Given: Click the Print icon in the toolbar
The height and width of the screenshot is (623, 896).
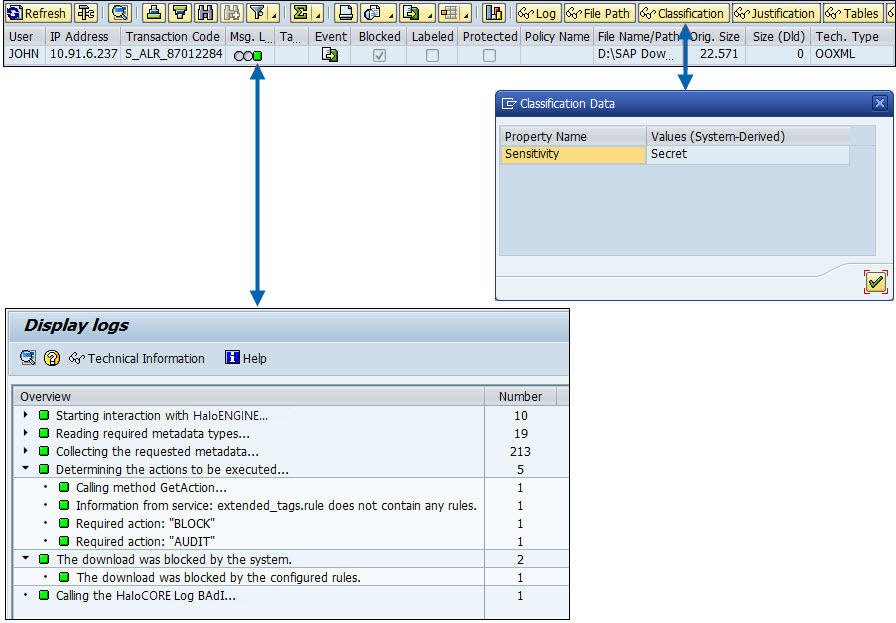Looking at the screenshot, I should click(x=346, y=13).
